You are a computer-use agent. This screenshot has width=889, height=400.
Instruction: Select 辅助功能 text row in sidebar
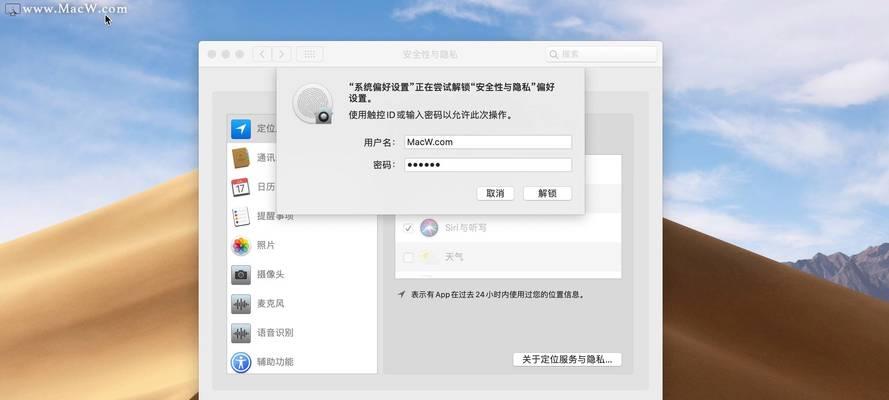click(x=275, y=361)
